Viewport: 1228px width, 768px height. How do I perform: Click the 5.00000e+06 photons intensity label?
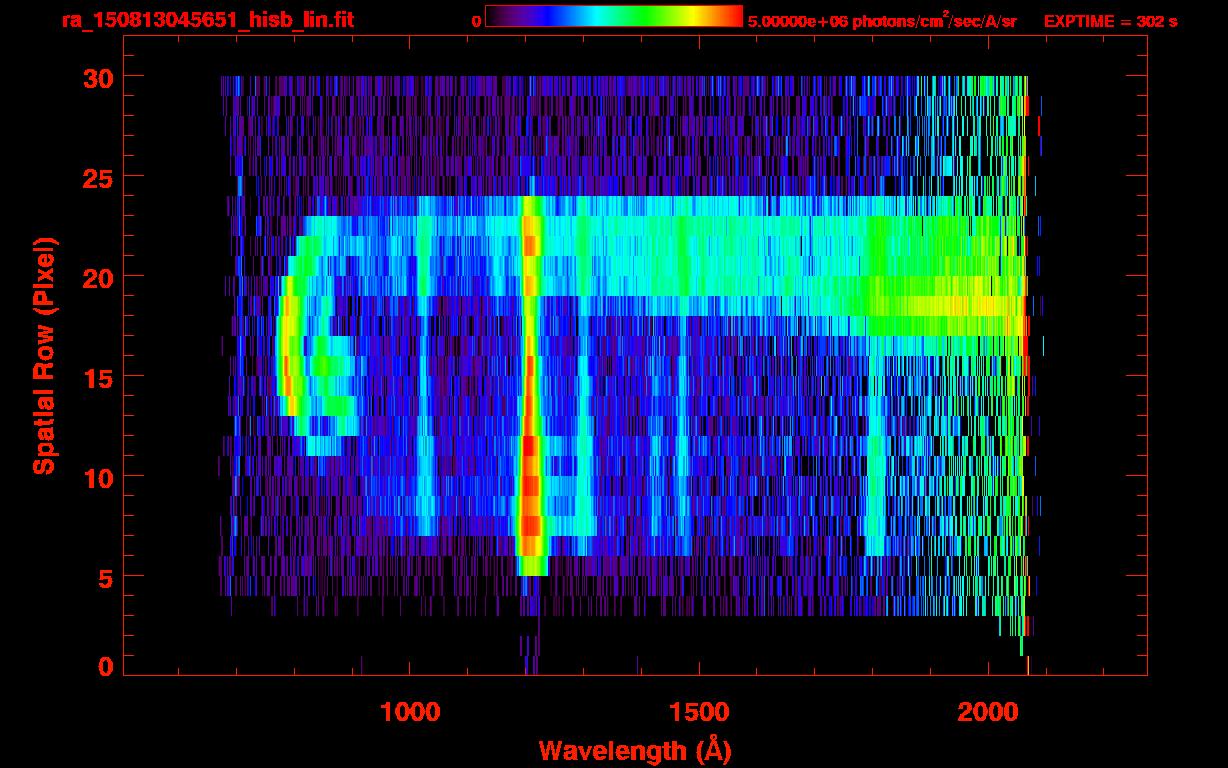click(881, 21)
